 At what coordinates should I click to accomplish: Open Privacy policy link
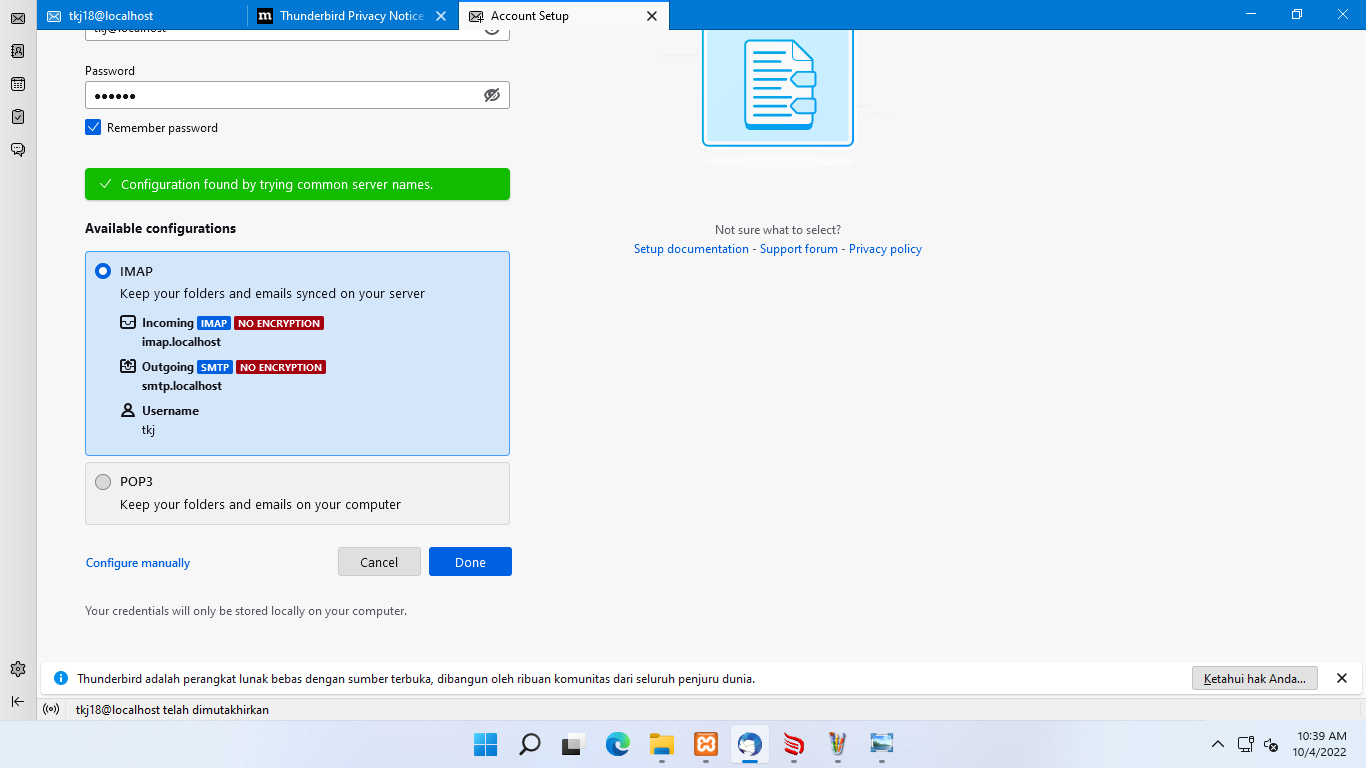pyautogui.click(x=885, y=249)
